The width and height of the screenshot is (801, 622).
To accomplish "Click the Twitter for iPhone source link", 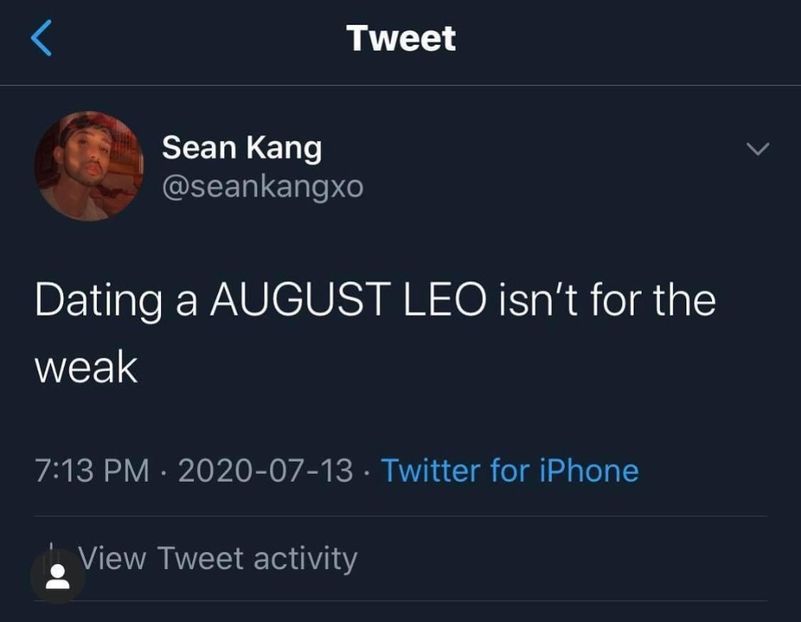I will tap(510, 469).
